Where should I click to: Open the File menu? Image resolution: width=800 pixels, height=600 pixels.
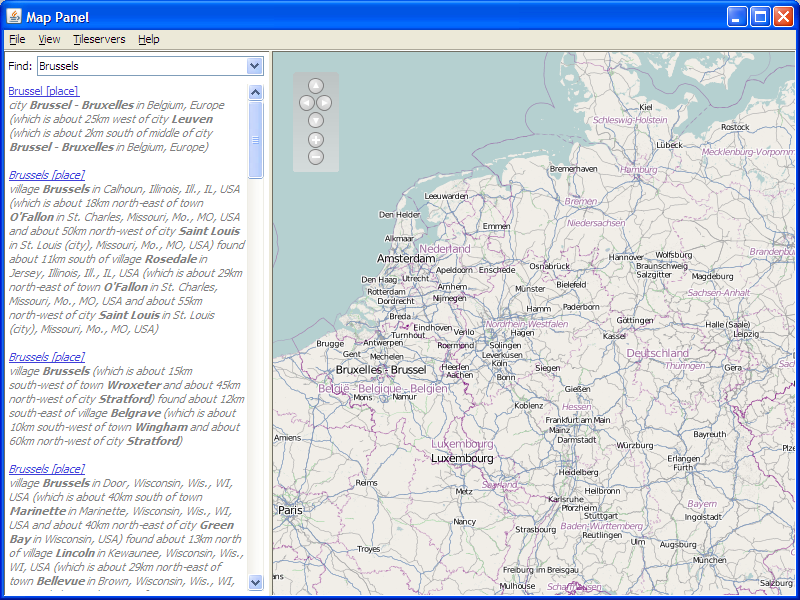[x=17, y=39]
